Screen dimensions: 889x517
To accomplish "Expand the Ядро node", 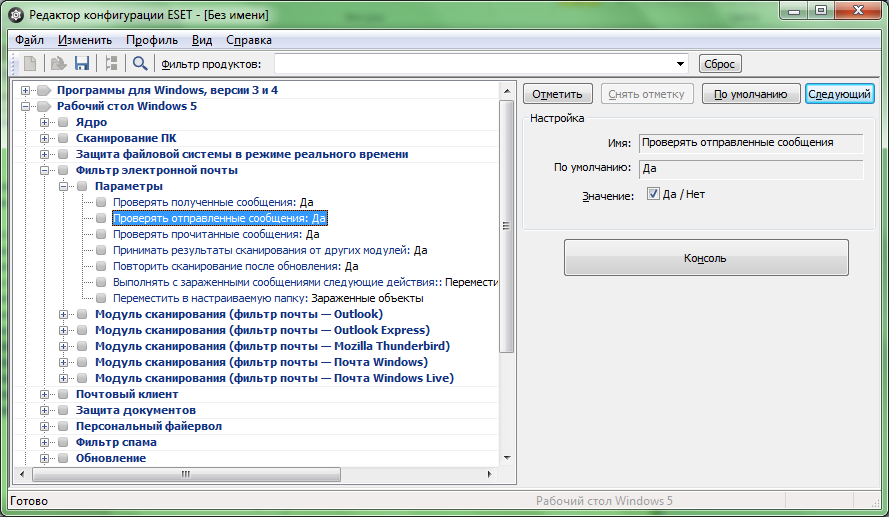I will 44,122.
